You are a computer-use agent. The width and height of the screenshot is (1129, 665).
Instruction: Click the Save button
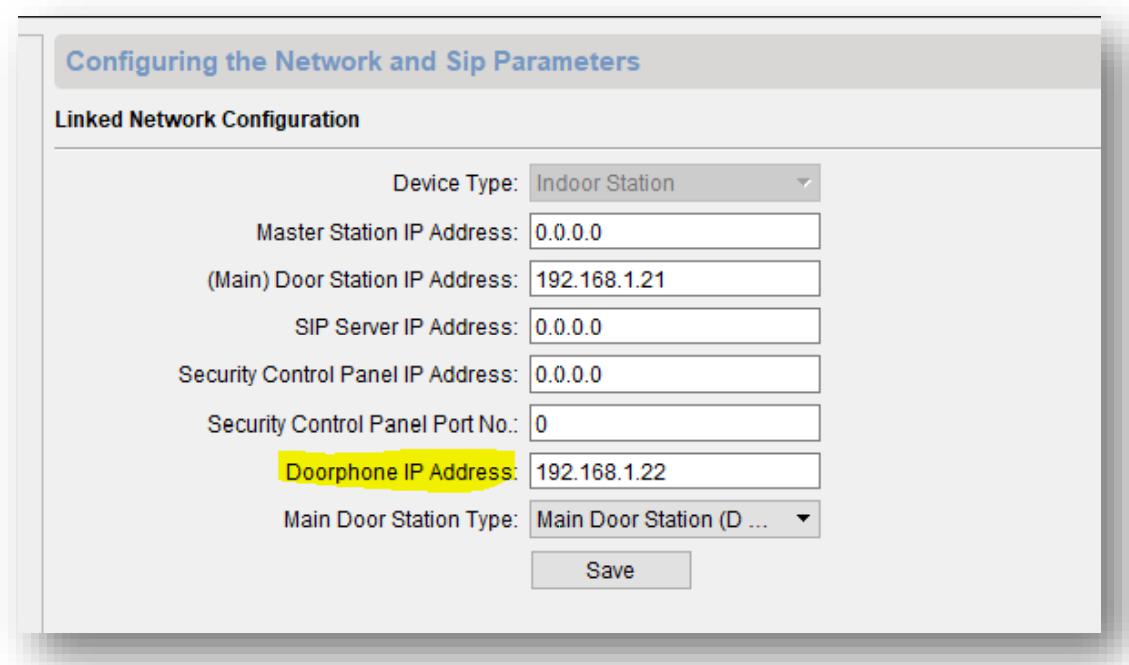[610, 570]
